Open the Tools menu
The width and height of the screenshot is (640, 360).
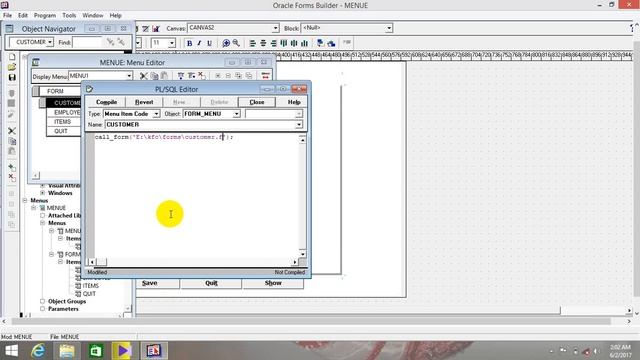(x=69, y=16)
